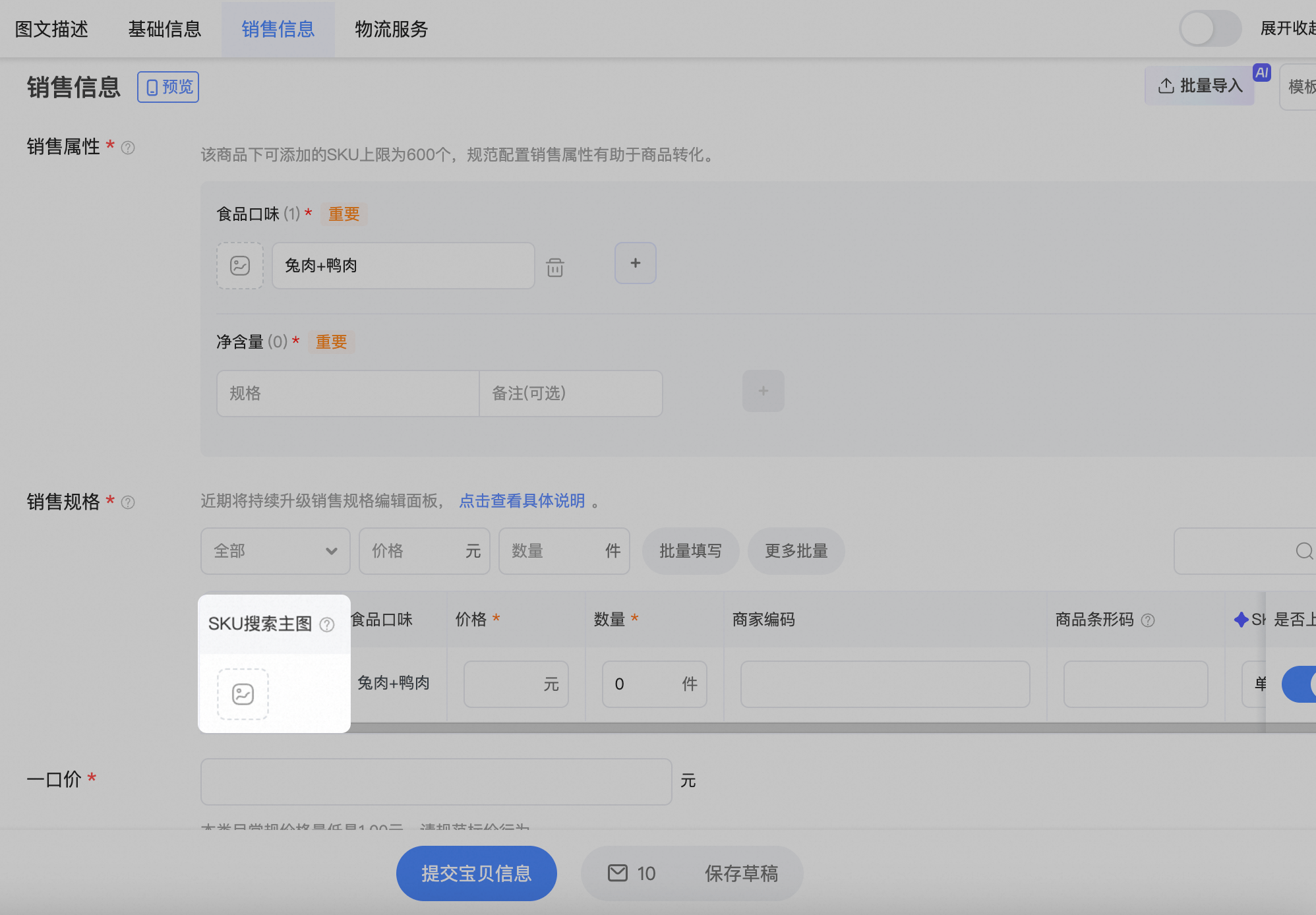Switch to the 图文描述 tab

pyautogui.click(x=51, y=29)
